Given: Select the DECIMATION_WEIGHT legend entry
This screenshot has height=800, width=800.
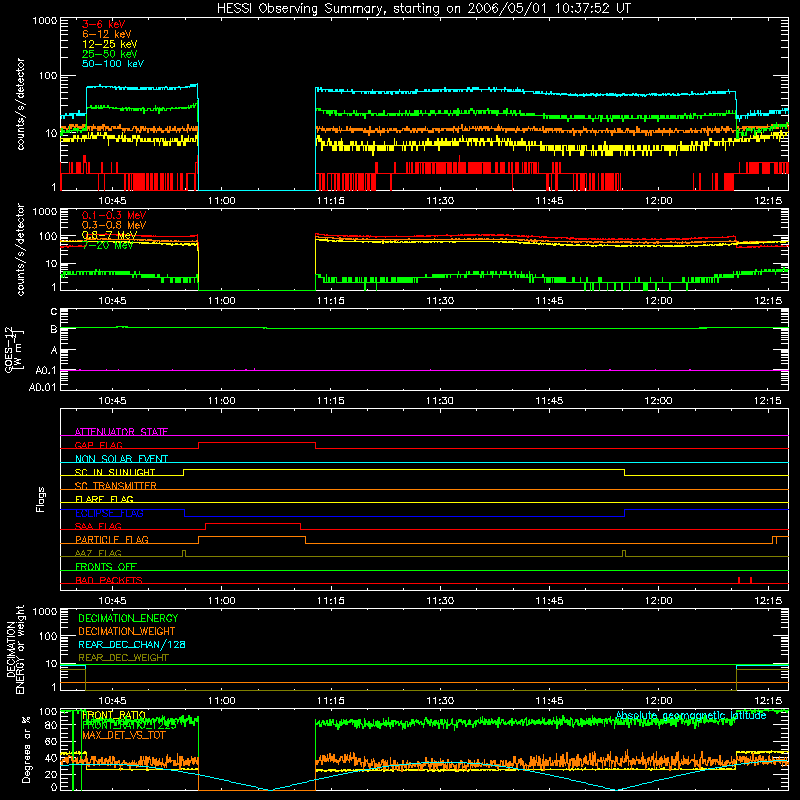Looking at the screenshot, I should click(x=127, y=631).
